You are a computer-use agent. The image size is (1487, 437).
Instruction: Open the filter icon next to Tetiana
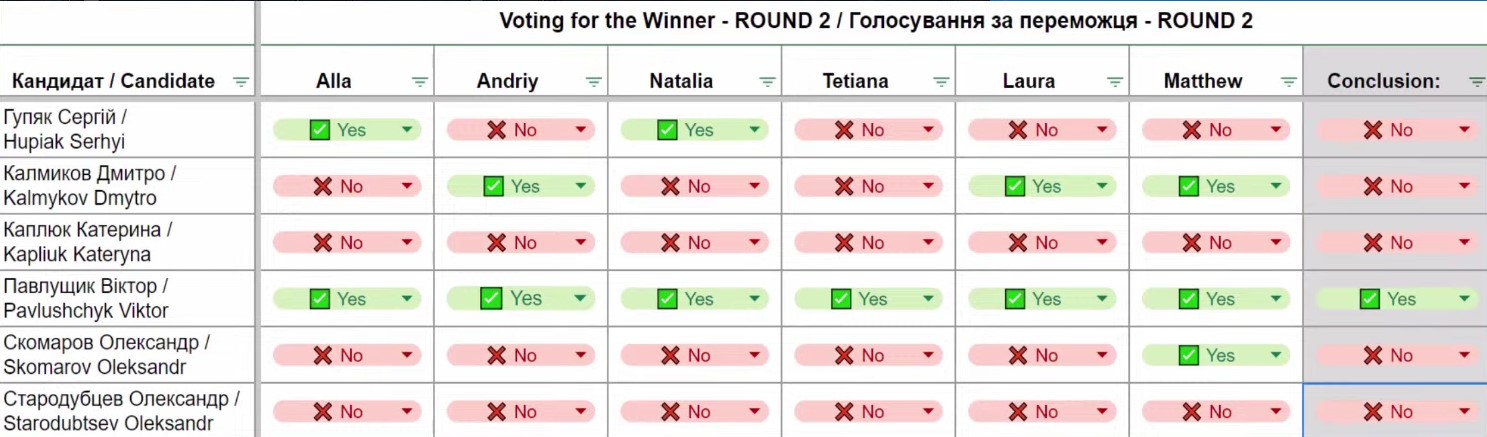pyautogui.click(x=942, y=82)
